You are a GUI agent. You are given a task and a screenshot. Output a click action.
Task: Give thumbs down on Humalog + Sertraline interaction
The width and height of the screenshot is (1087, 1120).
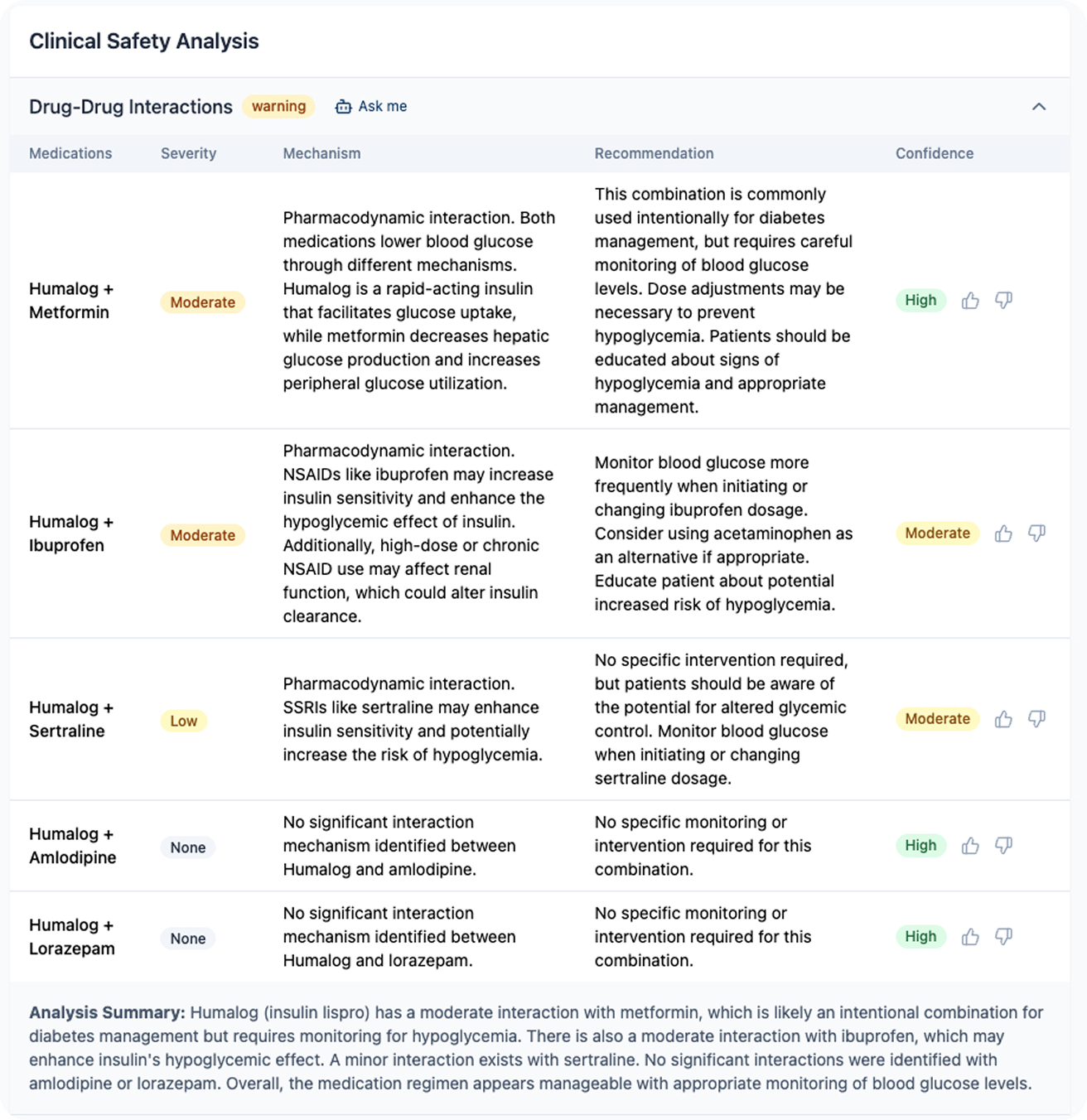click(1035, 719)
